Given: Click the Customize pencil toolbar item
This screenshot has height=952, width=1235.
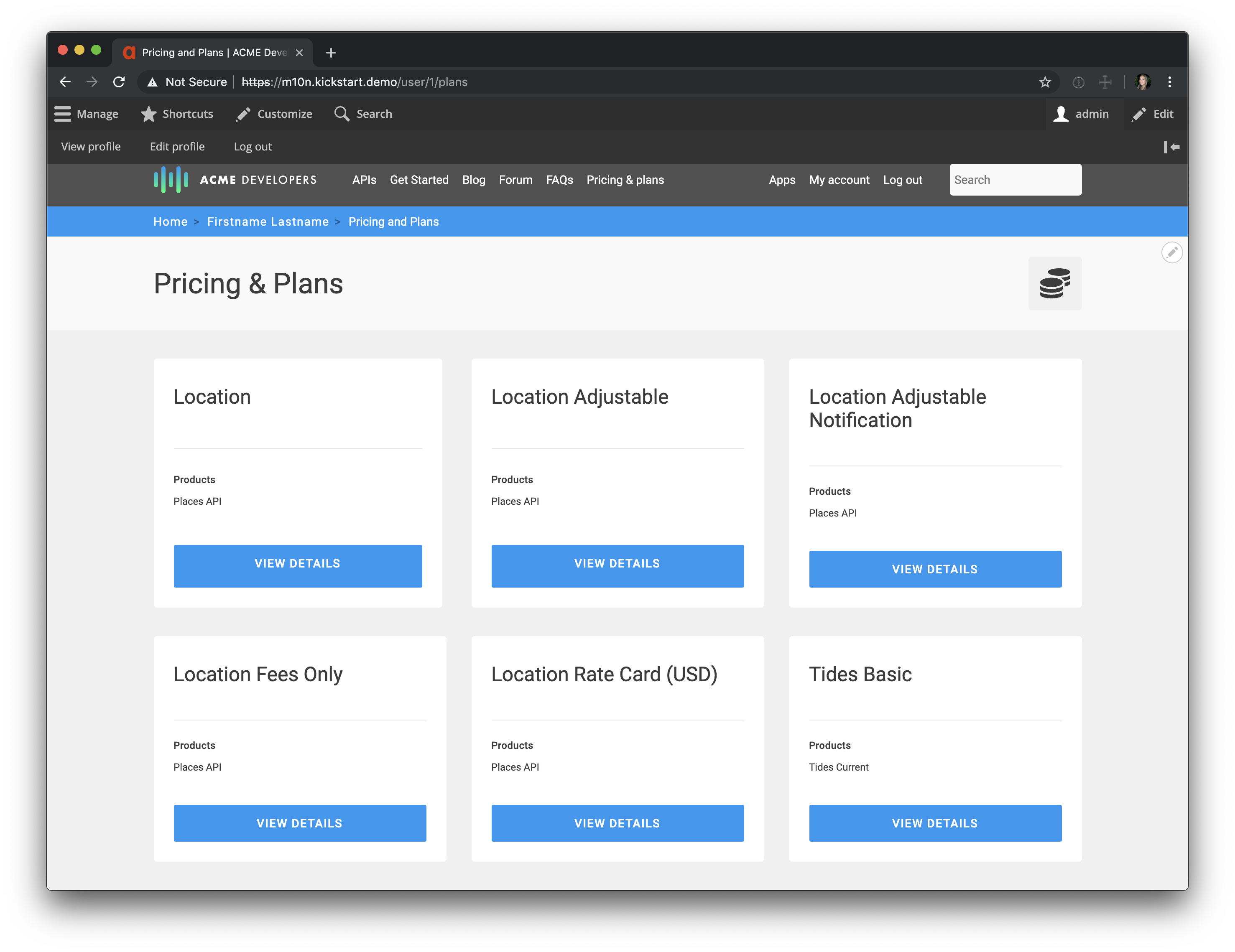Looking at the screenshot, I should point(274,114).
